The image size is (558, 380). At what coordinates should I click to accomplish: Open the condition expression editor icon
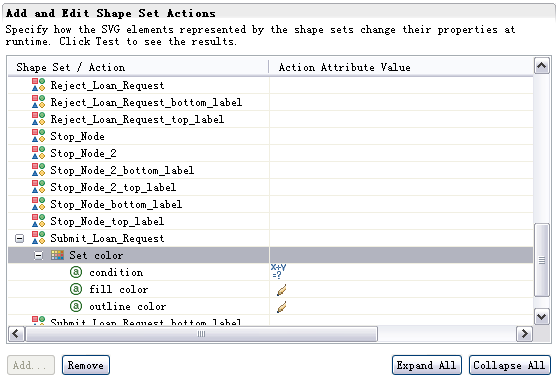[x=278, y=271]
